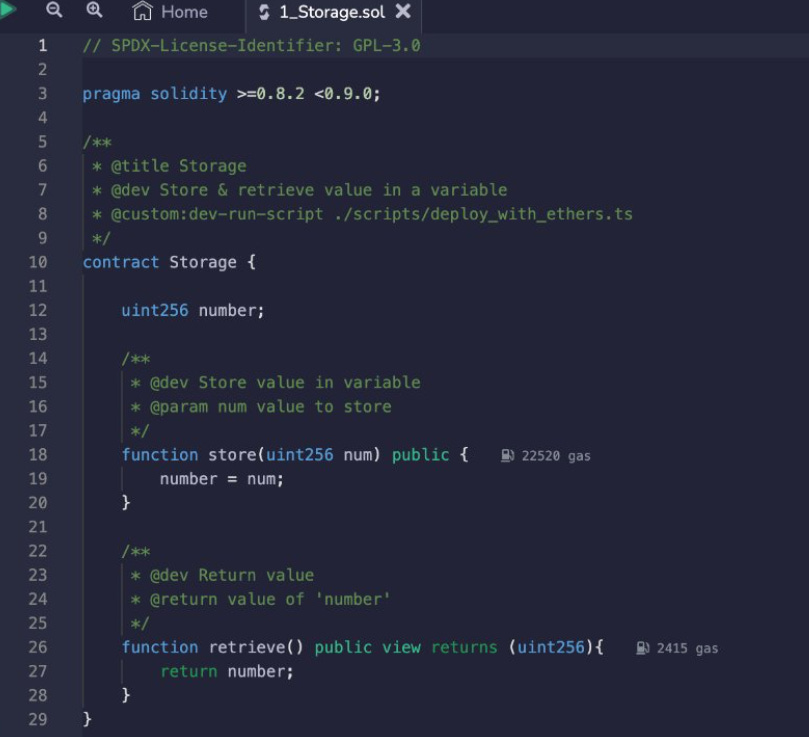
Task: Click the '2415 gas' estimate text
Action: [x=687, y=649]
